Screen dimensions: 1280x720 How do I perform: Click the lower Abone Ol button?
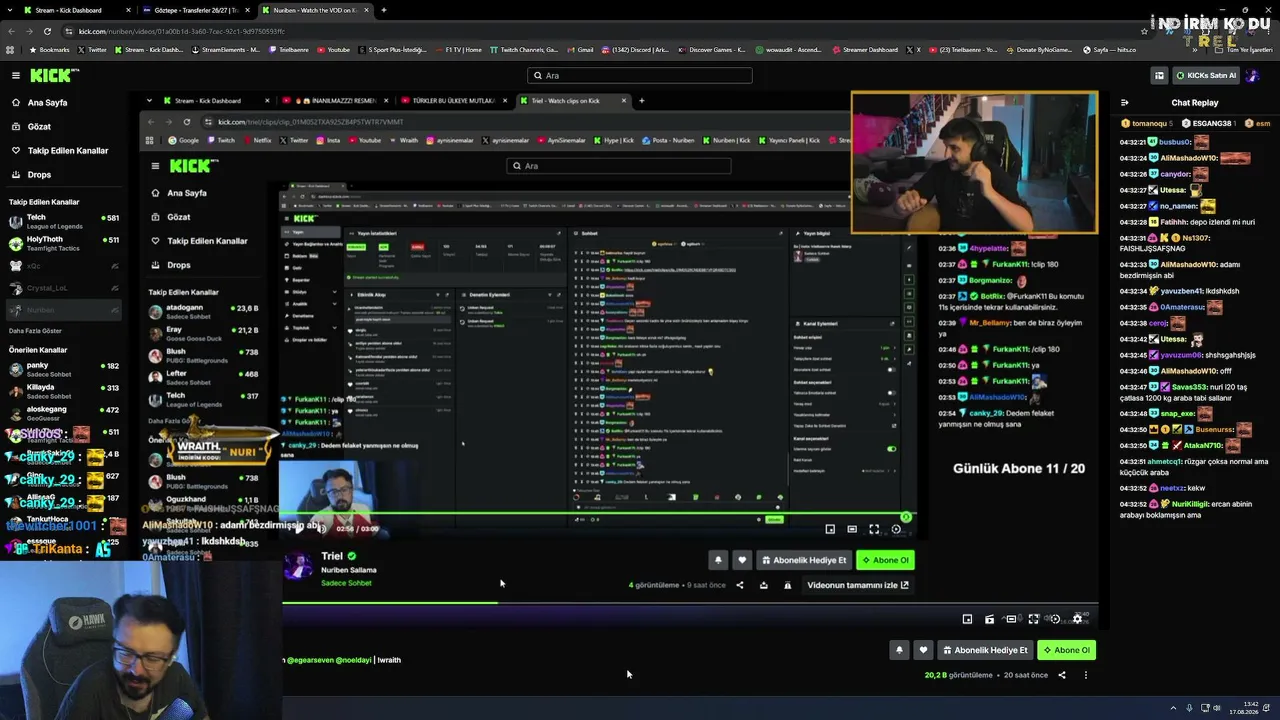[x=1066, y=650]
